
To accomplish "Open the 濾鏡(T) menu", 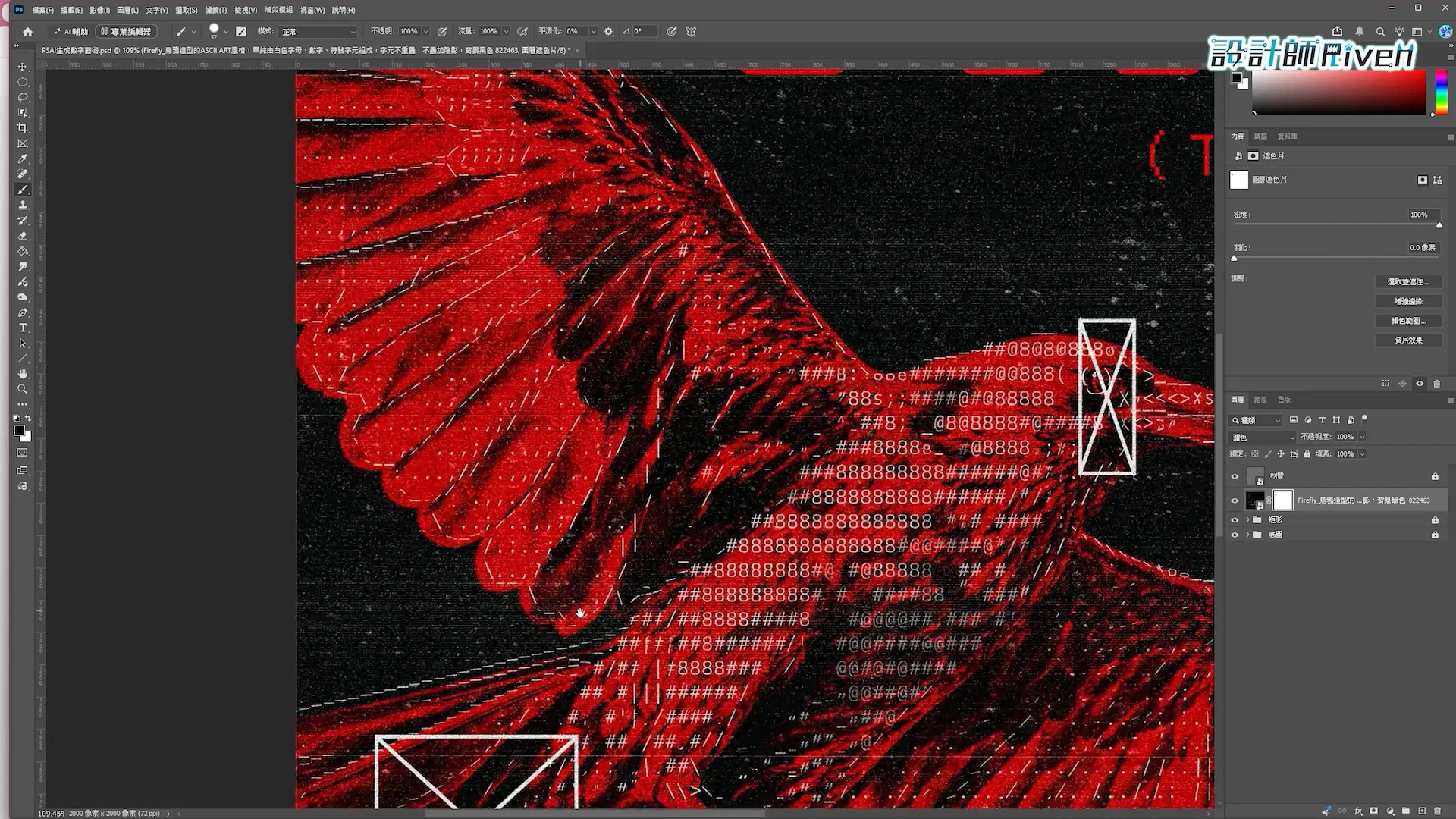I will 216,10.
